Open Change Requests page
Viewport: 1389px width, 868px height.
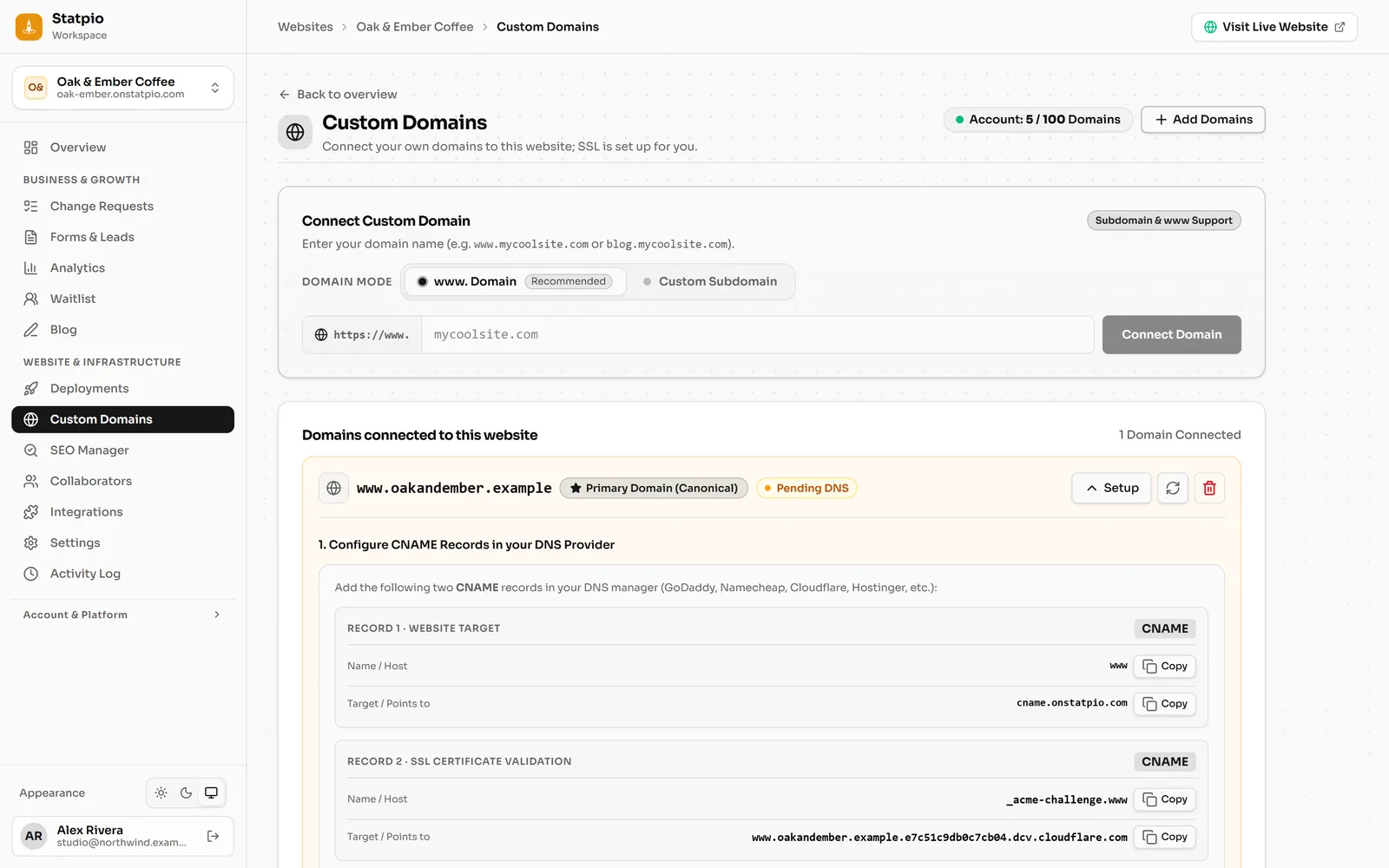point(122,206)
